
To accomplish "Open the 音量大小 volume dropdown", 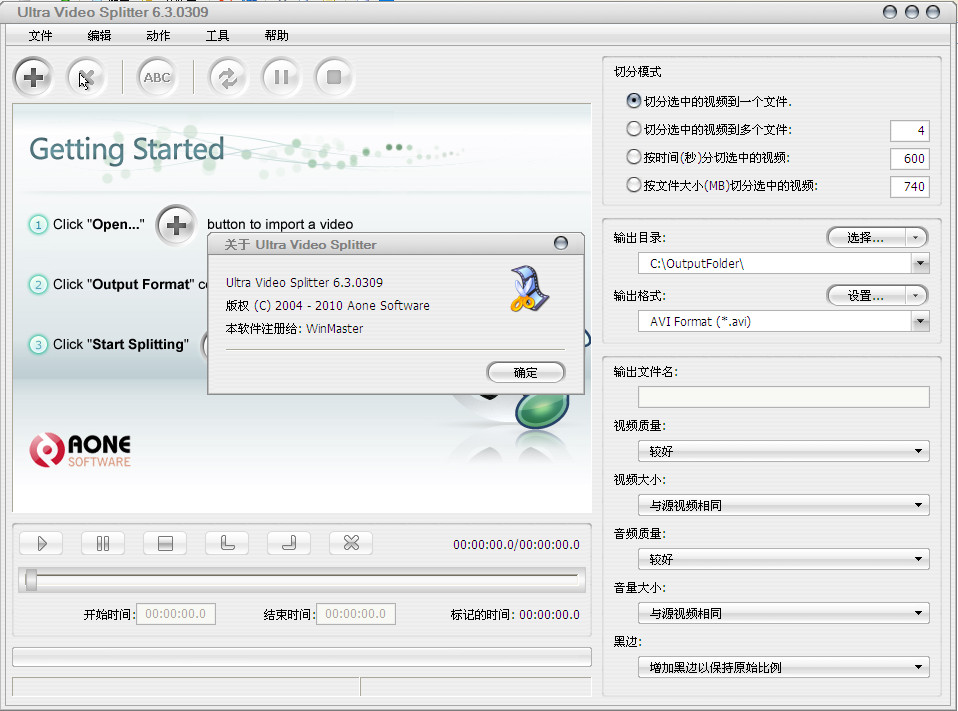I will point(784,613).
